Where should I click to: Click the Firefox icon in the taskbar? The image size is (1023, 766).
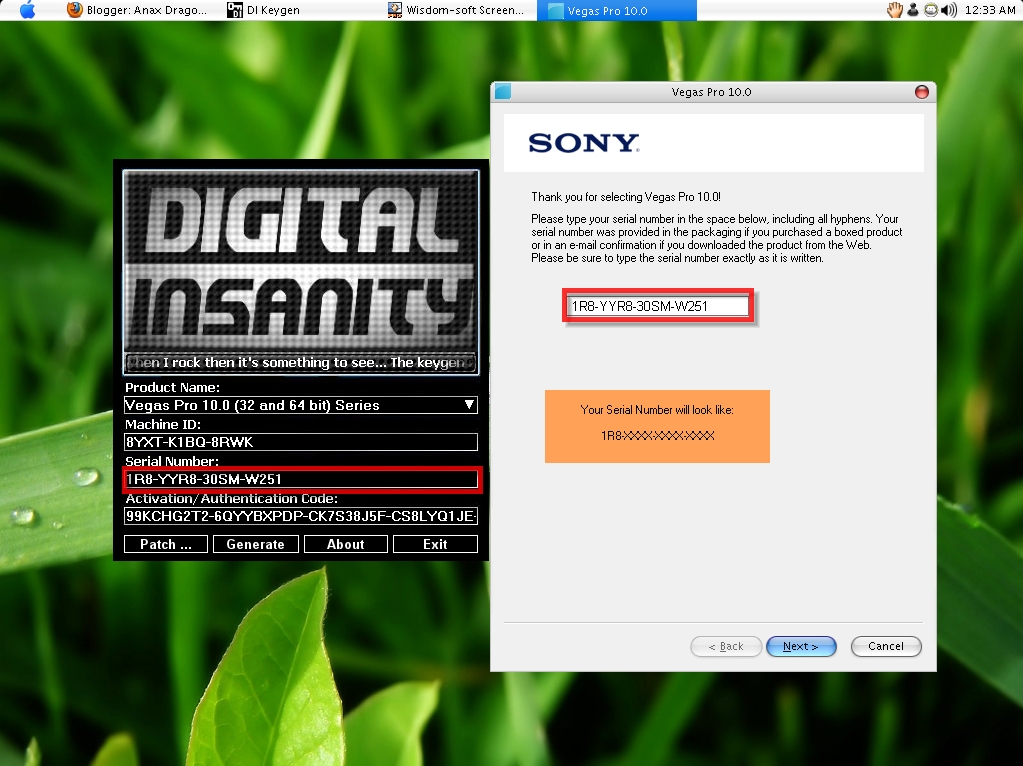[75, 10]
